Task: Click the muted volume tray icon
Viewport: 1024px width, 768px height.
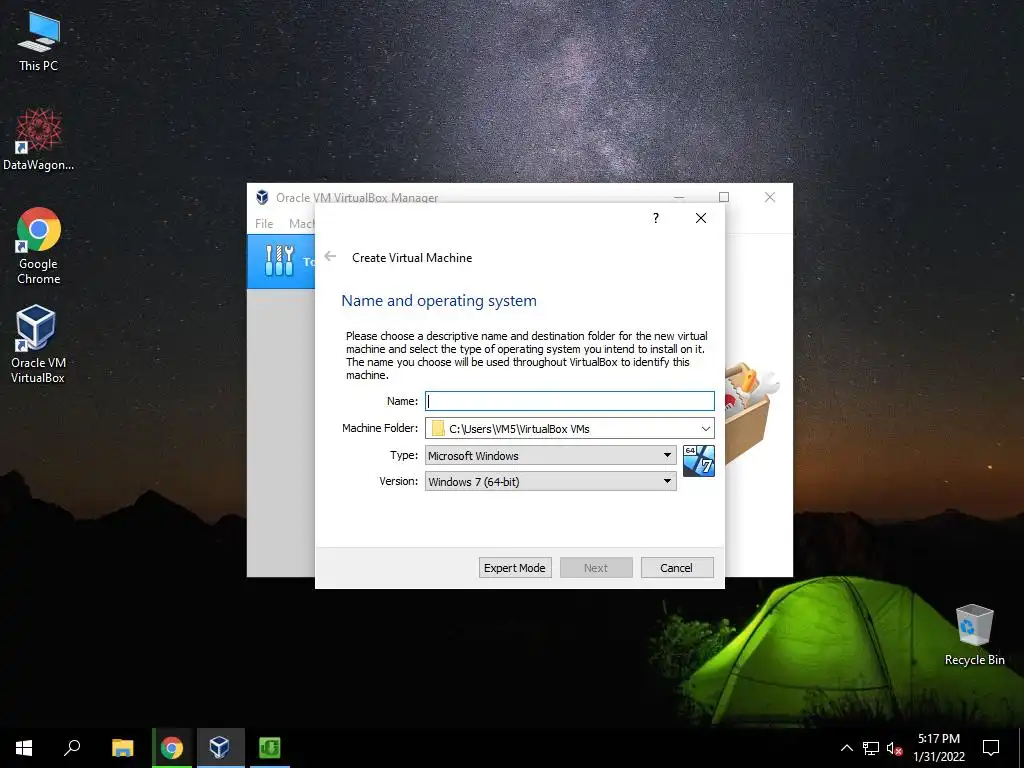Action: click(895, 748)
